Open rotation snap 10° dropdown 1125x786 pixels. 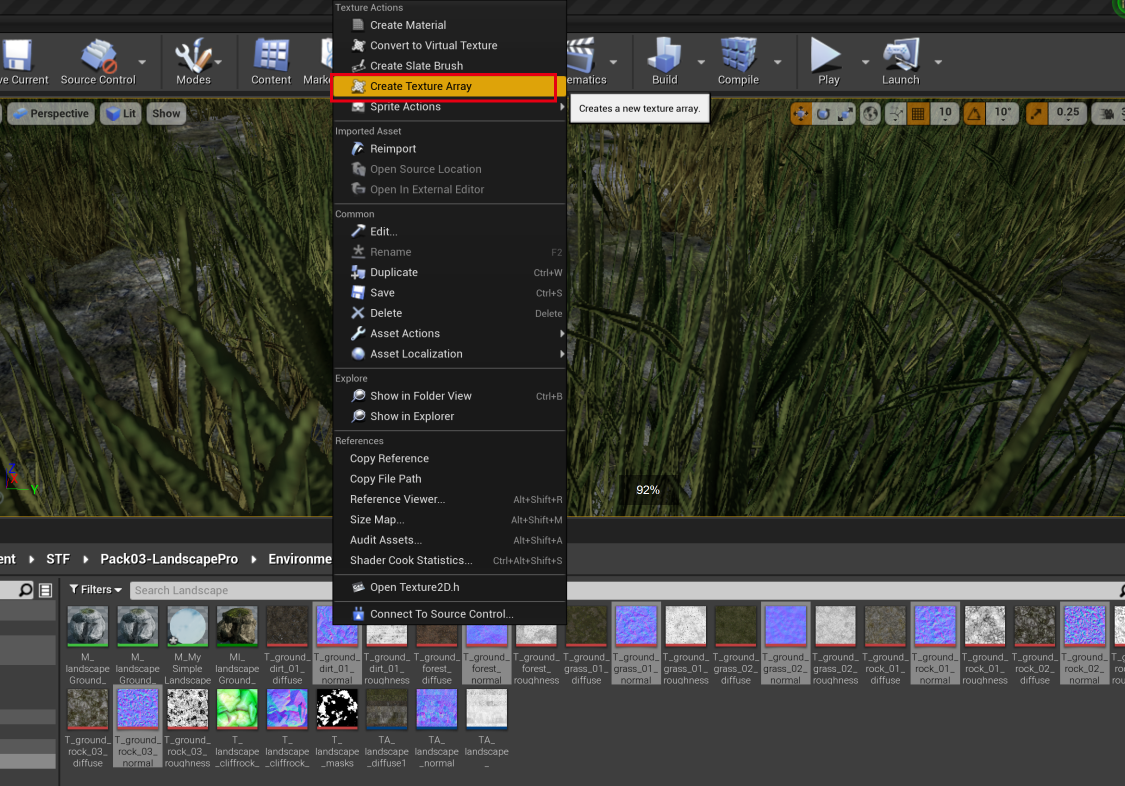pyautogui.click(x=1002, y=113)
